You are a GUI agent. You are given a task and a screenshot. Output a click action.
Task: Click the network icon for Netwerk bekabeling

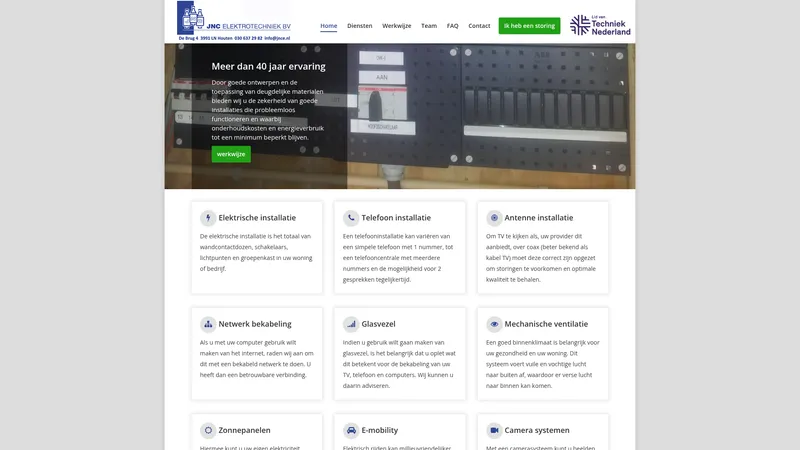tap(208, 324)
